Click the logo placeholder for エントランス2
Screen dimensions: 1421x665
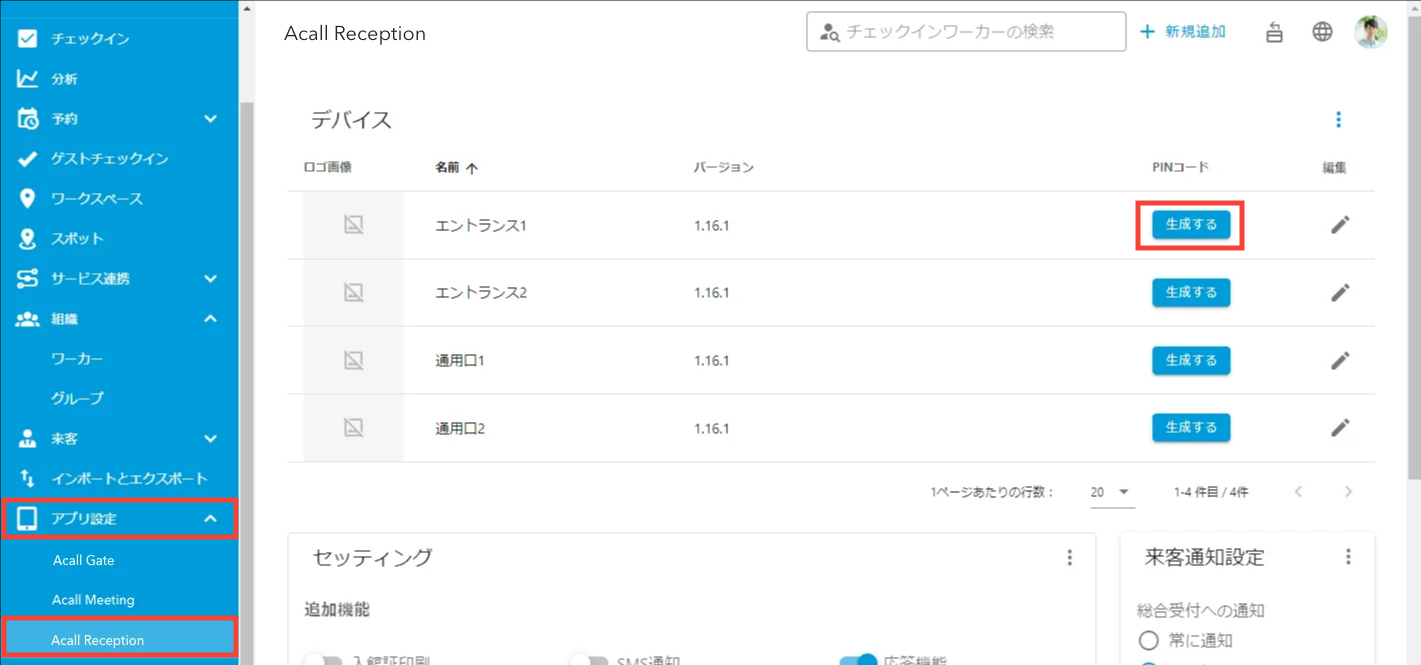[x=353, y=293]
